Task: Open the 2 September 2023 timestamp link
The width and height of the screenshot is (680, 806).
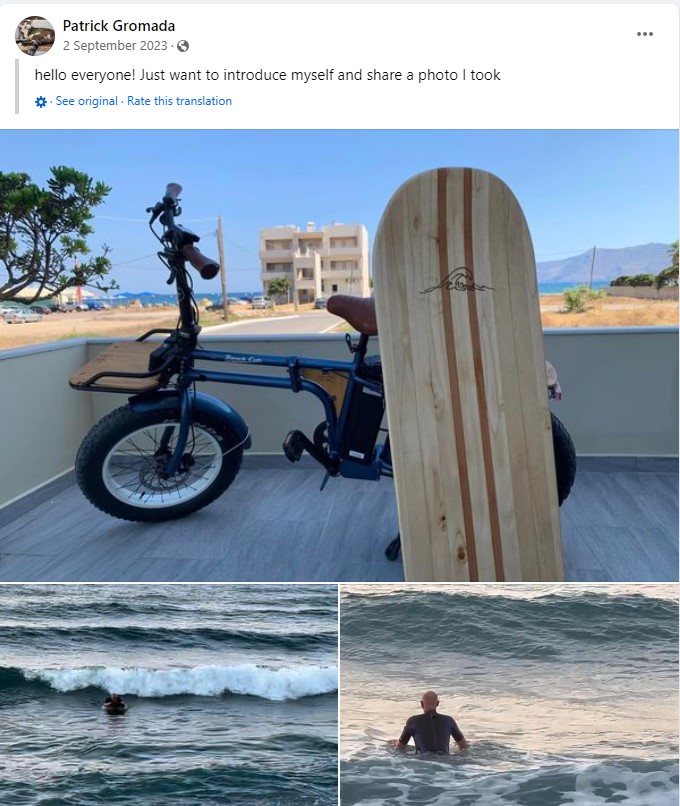Action: click(115, 46)
